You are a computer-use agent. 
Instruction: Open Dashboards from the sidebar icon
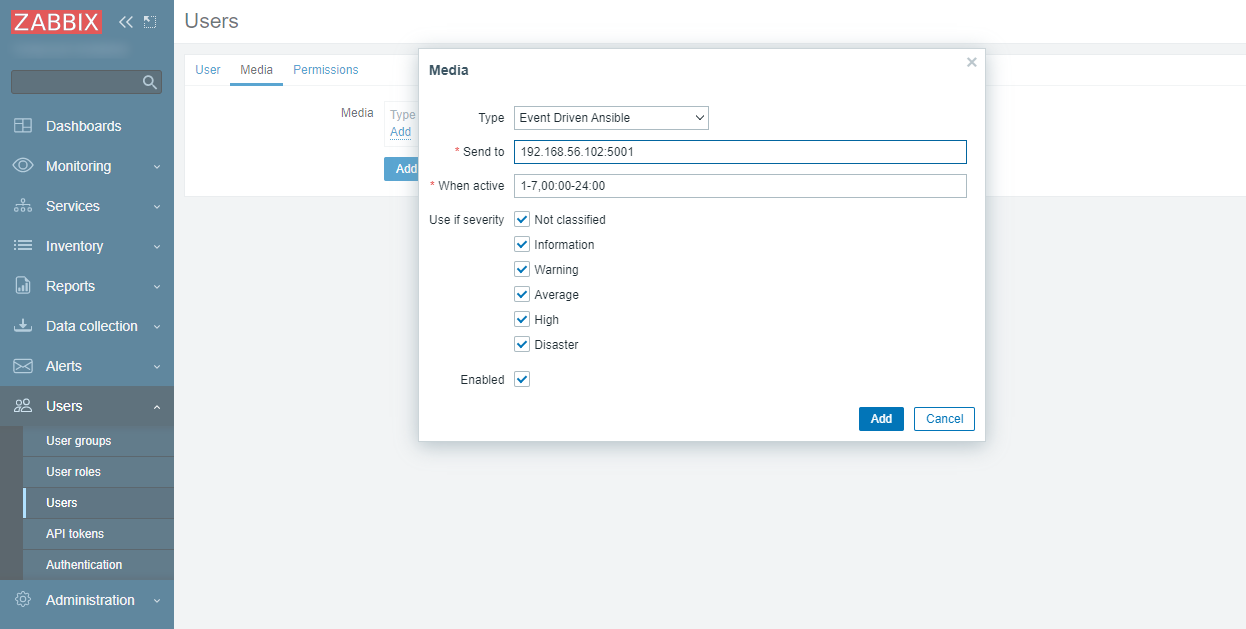point(23,126)
